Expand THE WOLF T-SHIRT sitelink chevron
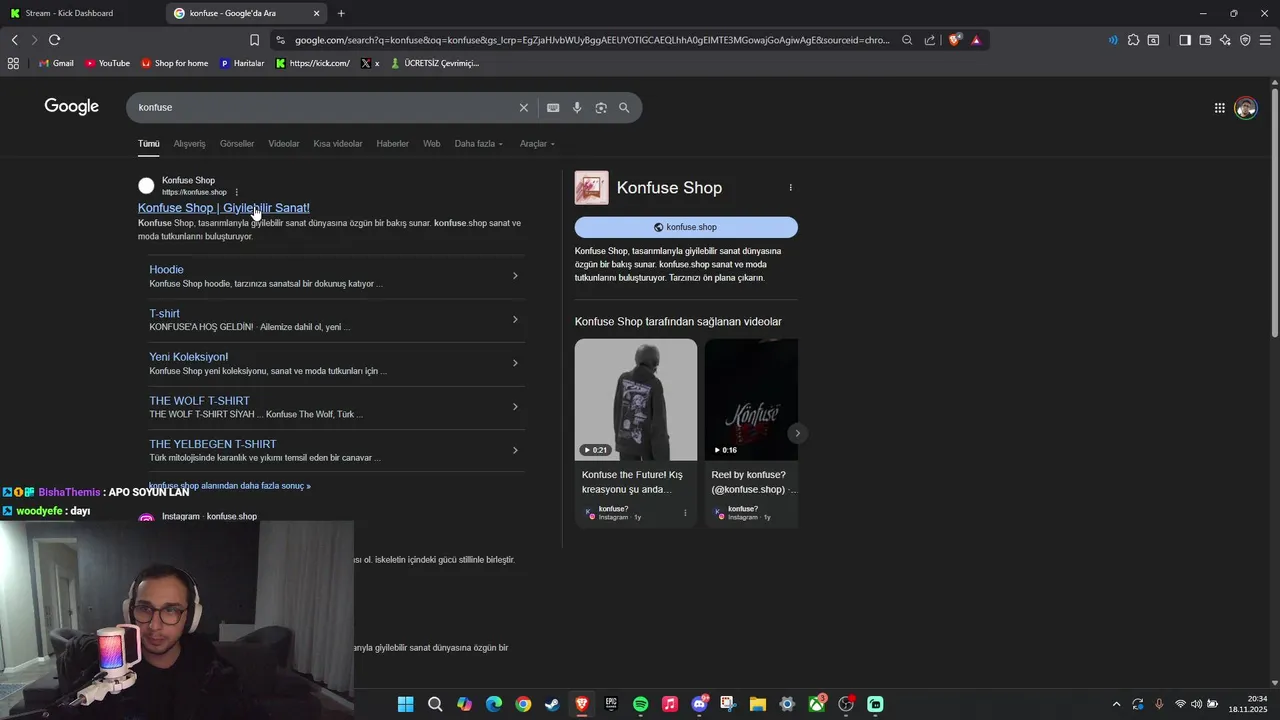 coord(515,407)
